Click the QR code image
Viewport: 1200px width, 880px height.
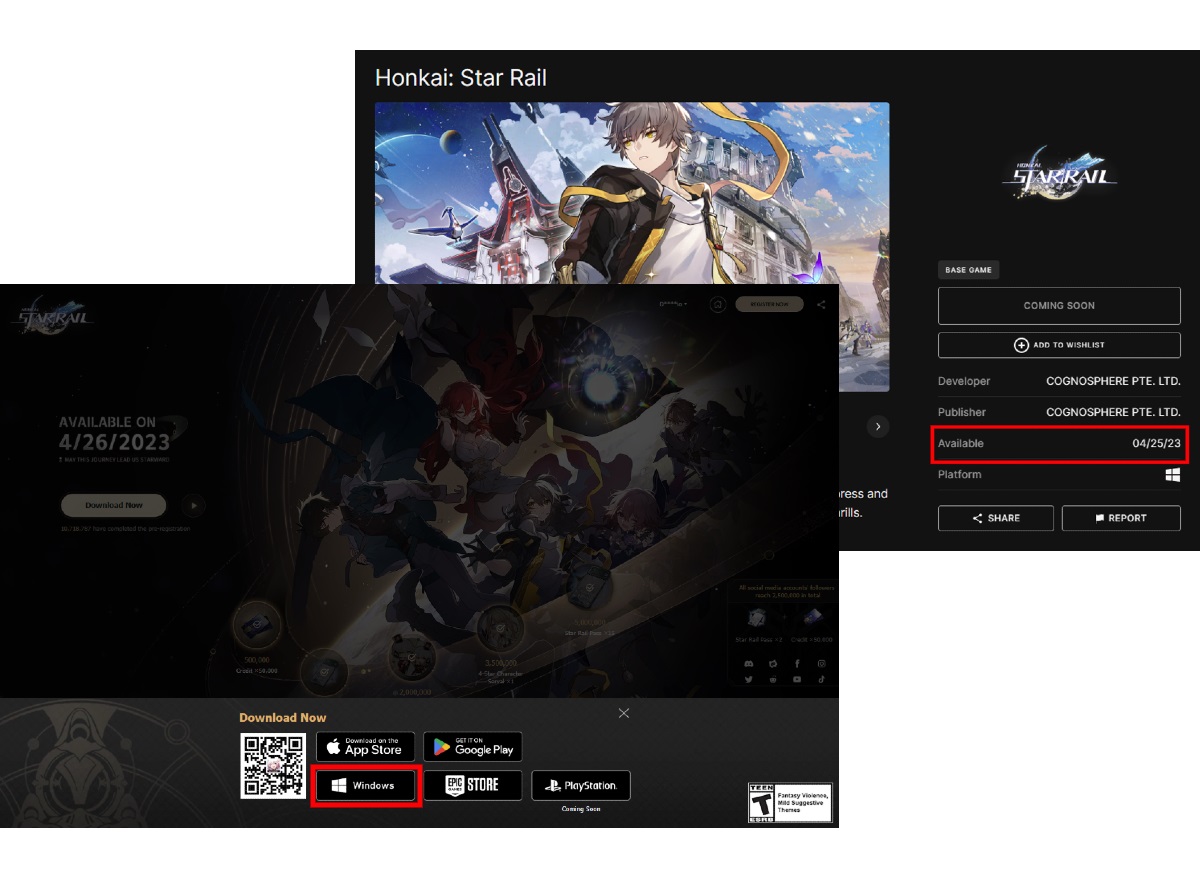coord(273,766)
